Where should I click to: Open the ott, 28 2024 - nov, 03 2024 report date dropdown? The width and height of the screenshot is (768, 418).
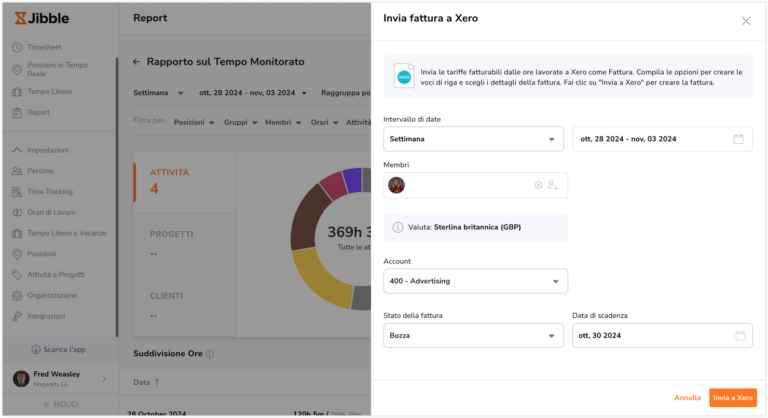tap(253, 93)
